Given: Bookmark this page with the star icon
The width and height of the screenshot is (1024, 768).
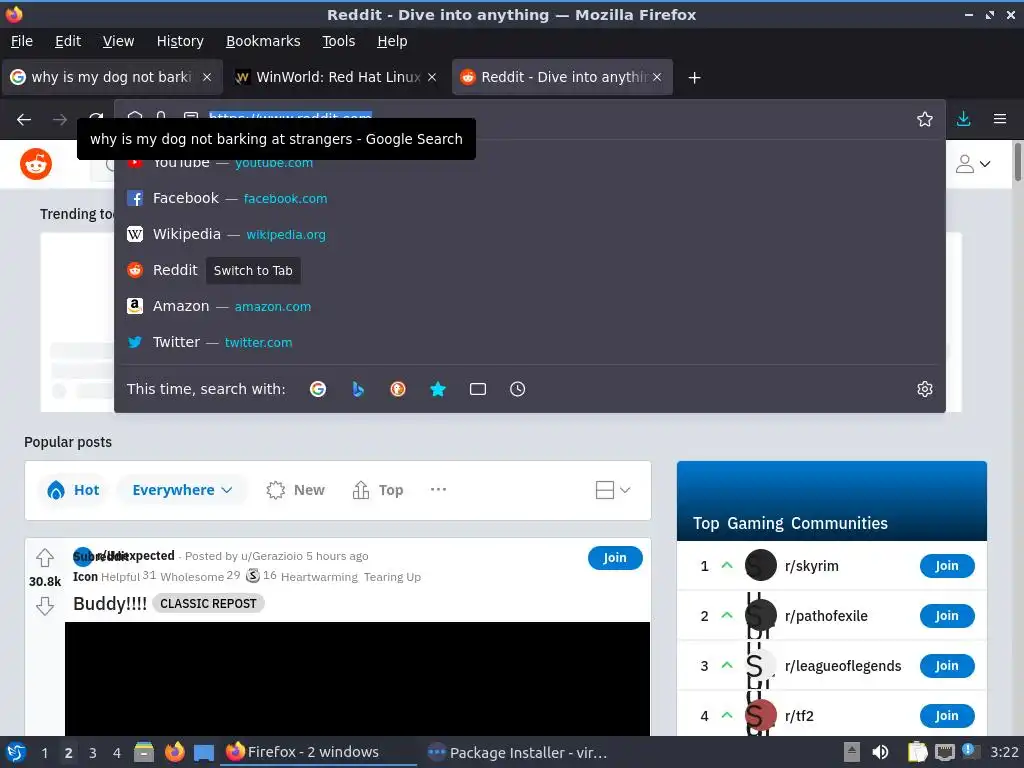Looking at the screenshot, I should coord(925,119).
